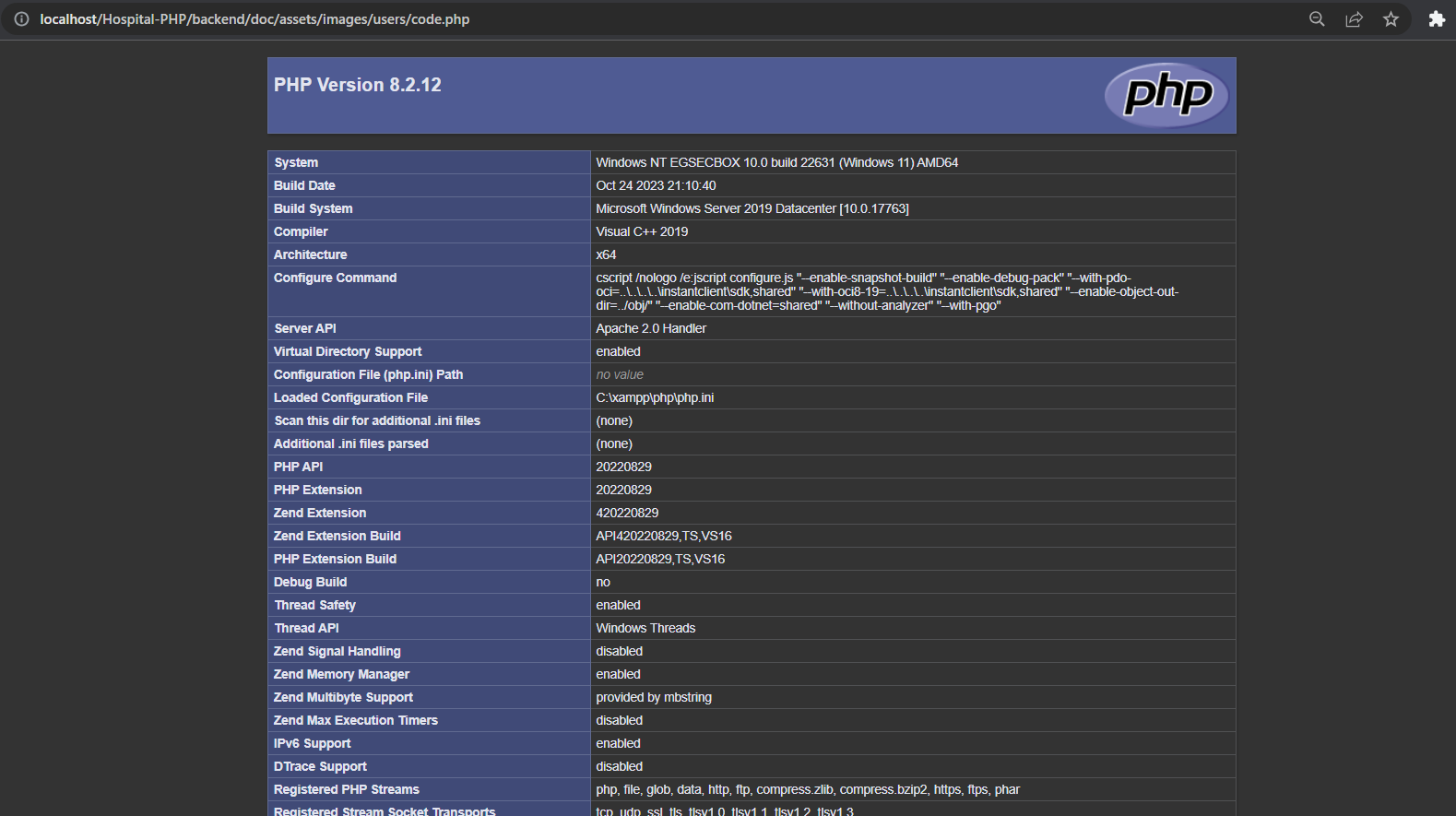Click the Build Date value
Image resolution: width=1456 pixels, height=816 pixels.
pos(656,185)
